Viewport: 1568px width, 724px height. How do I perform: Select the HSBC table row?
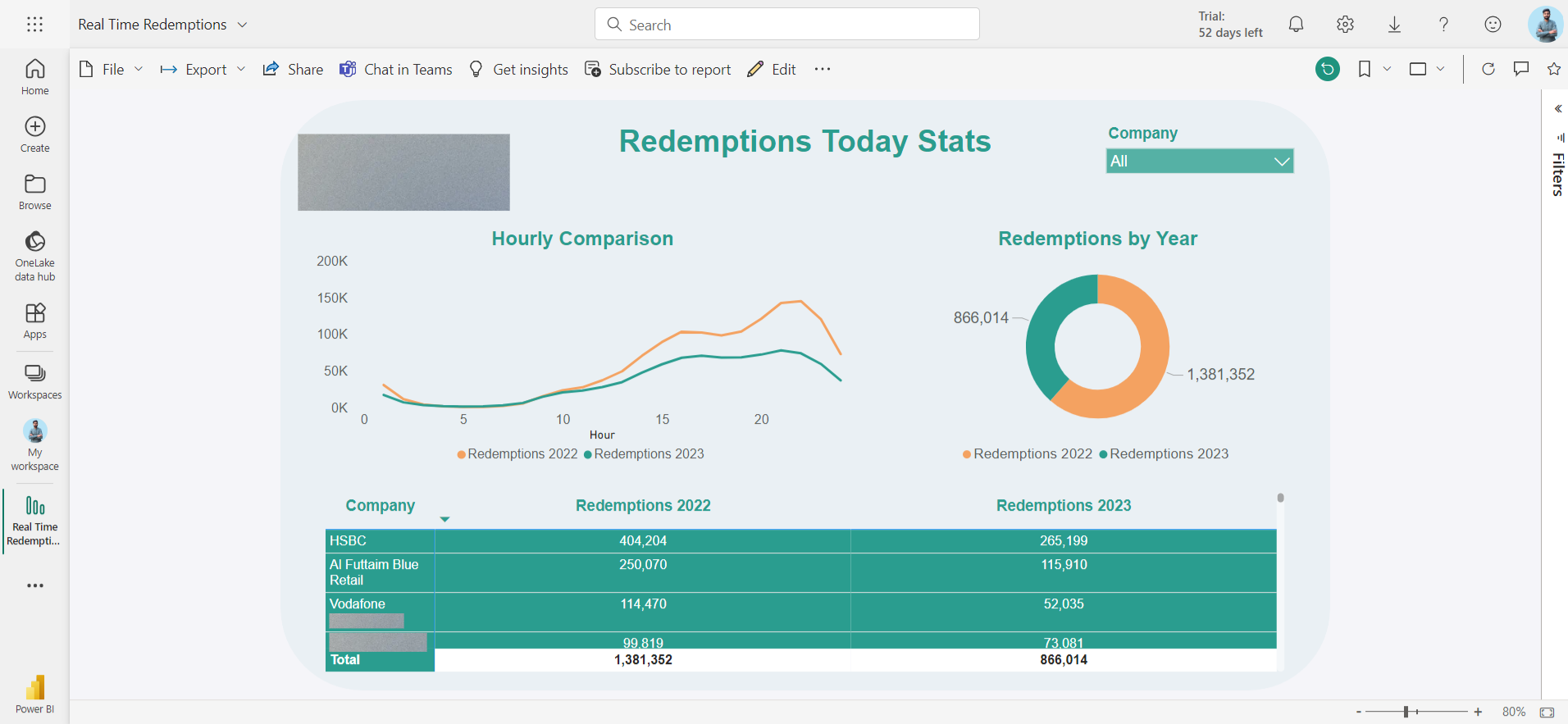800,541
